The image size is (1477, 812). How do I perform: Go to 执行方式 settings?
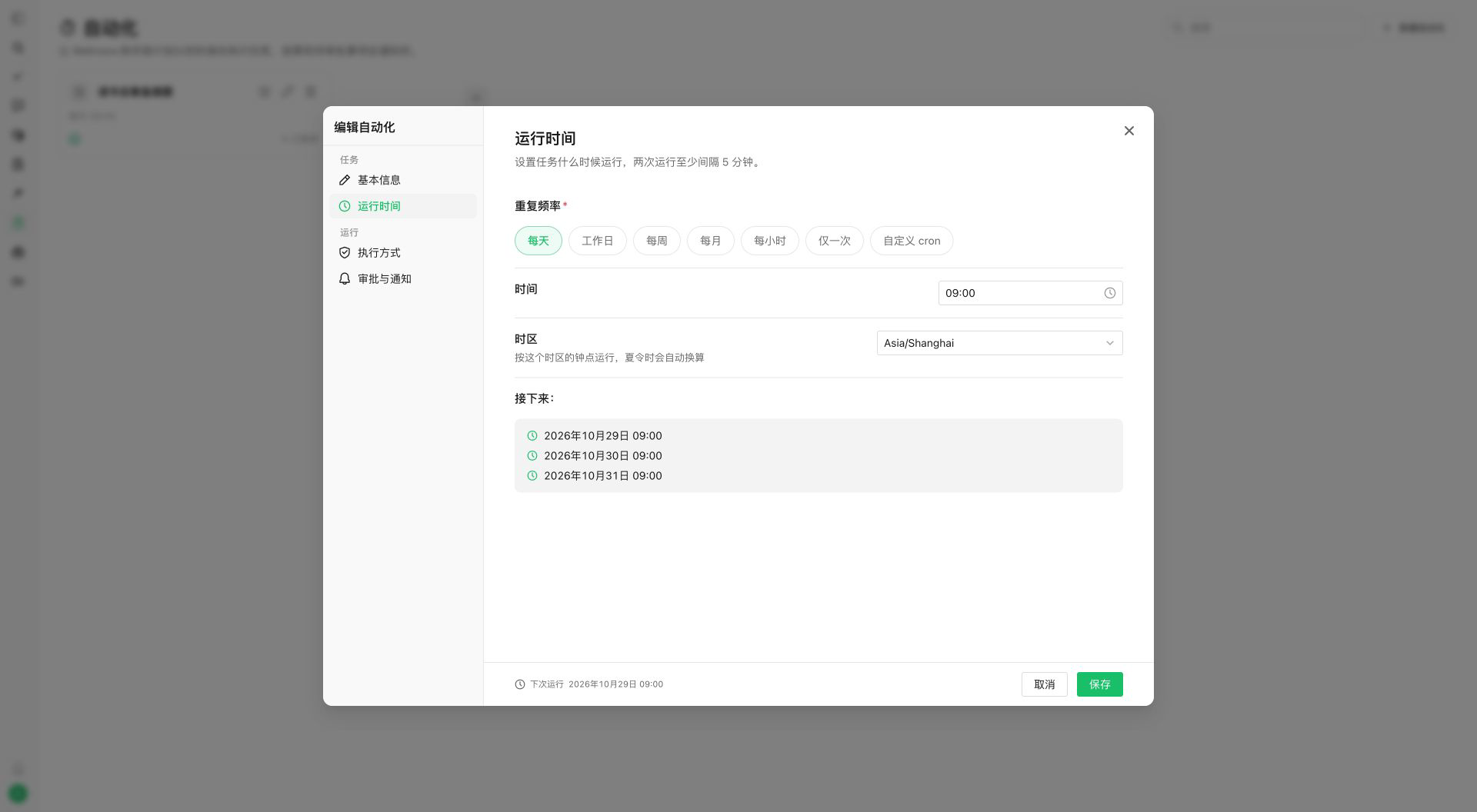click(403, 252)
